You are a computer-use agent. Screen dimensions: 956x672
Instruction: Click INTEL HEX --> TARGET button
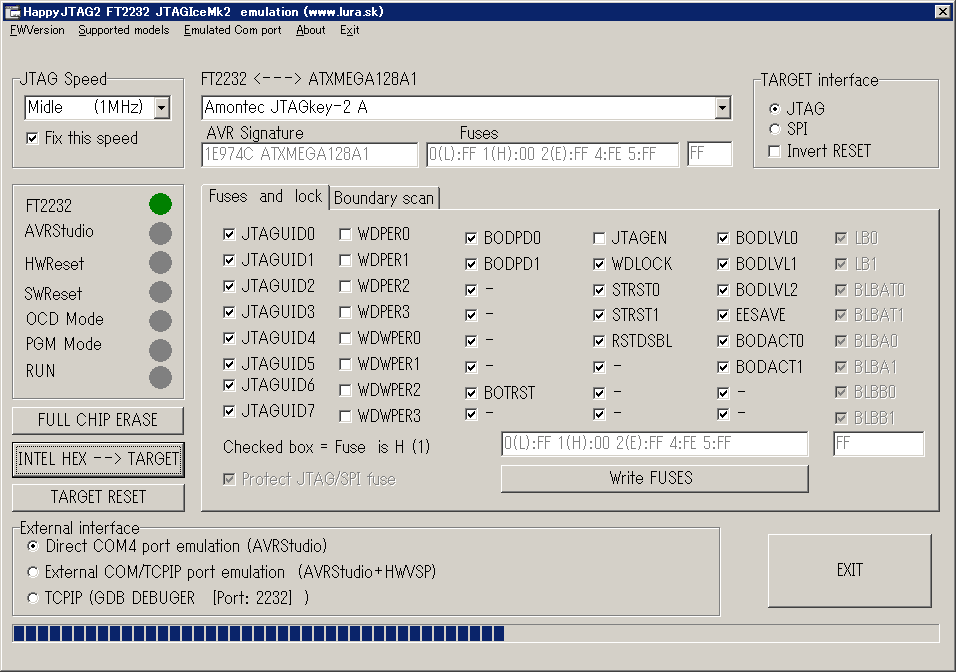98,459
